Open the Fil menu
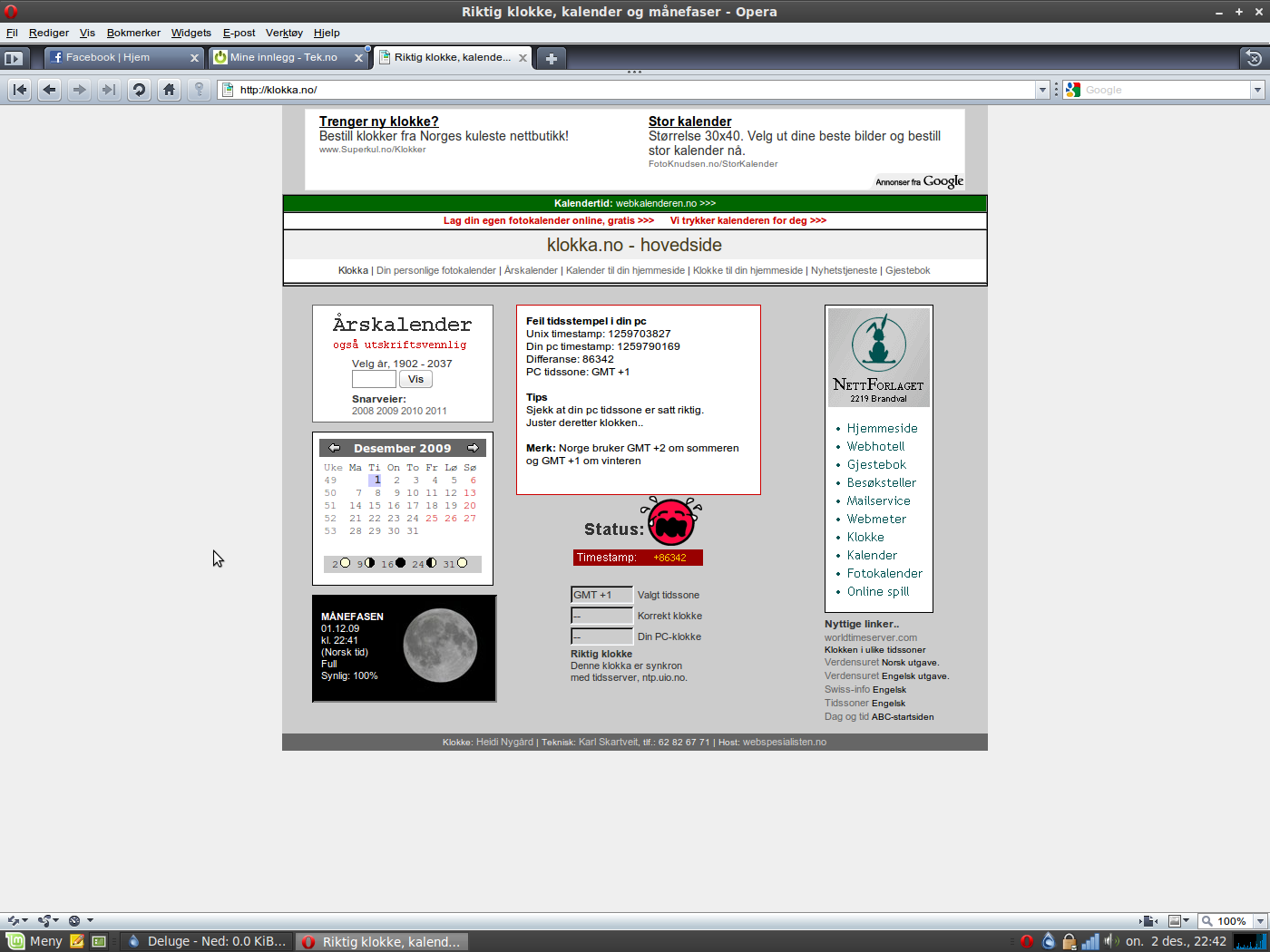This screenshot has width=1270, height=952. [12, 33]
